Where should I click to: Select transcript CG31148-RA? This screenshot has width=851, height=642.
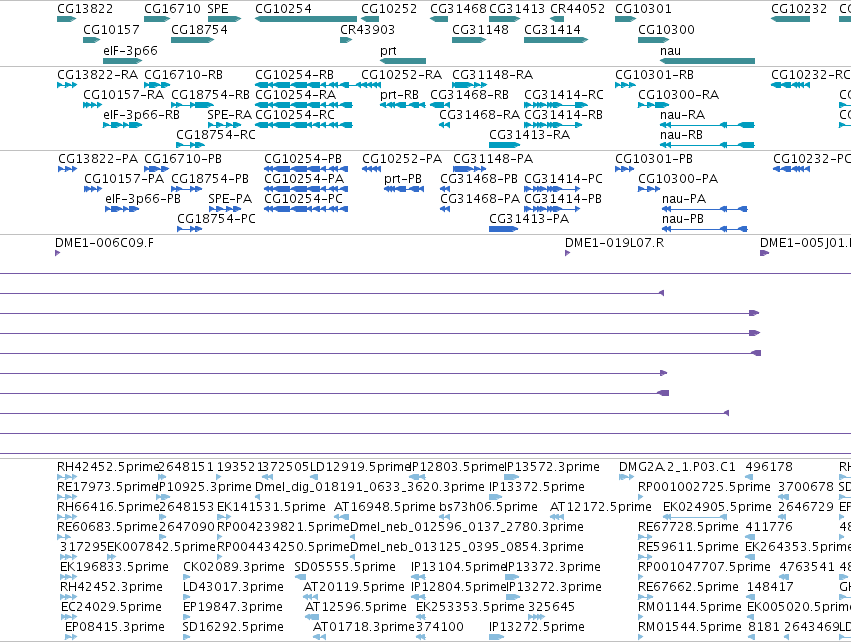[469, 85]
